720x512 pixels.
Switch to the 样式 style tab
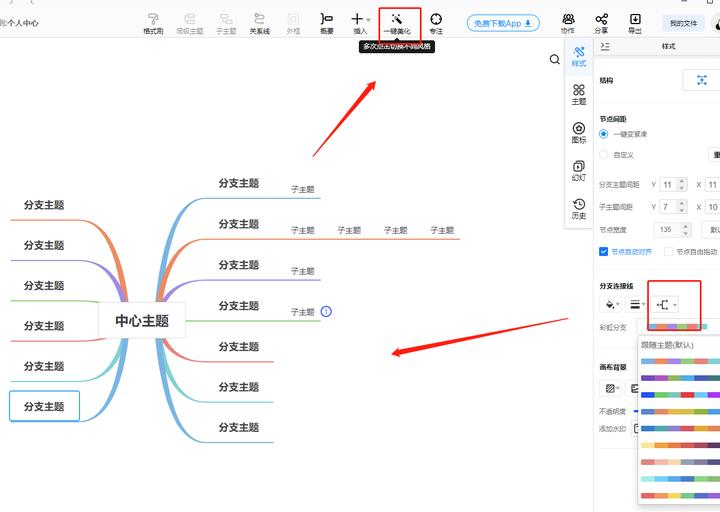pyautogui.click(x=579, y=57)
